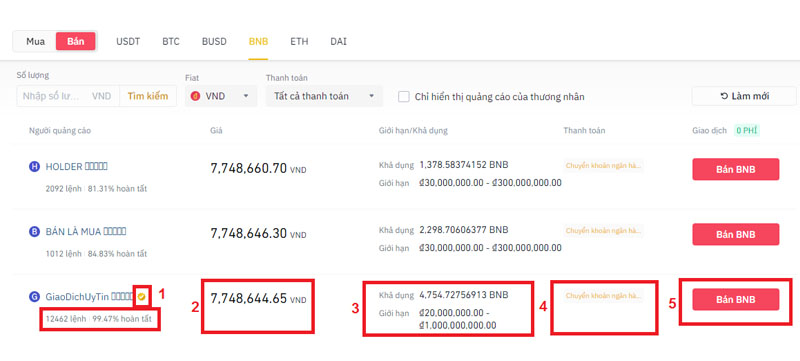Tick the merchant-ads-only checkbox

point(404,96)
